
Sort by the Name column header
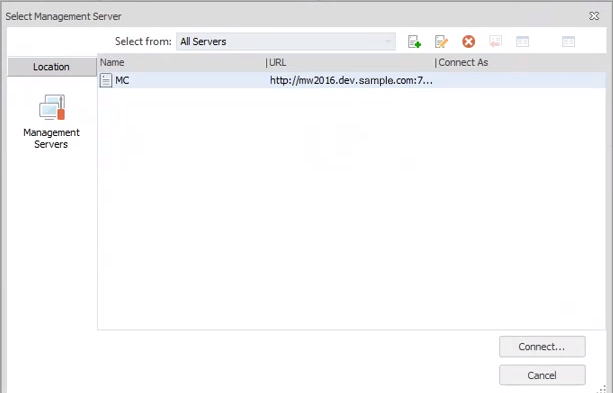112,63
